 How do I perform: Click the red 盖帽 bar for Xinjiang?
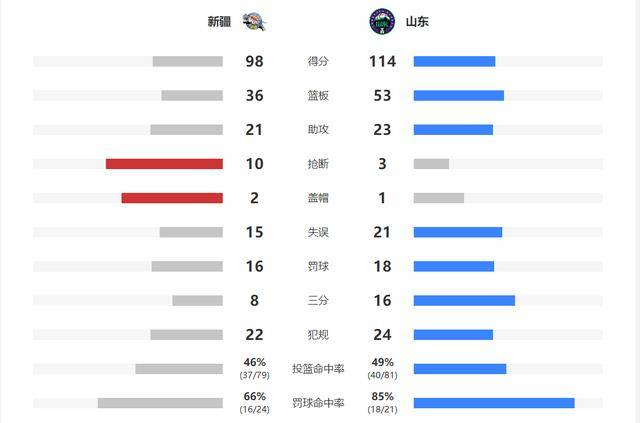click(x=172, y=198)
